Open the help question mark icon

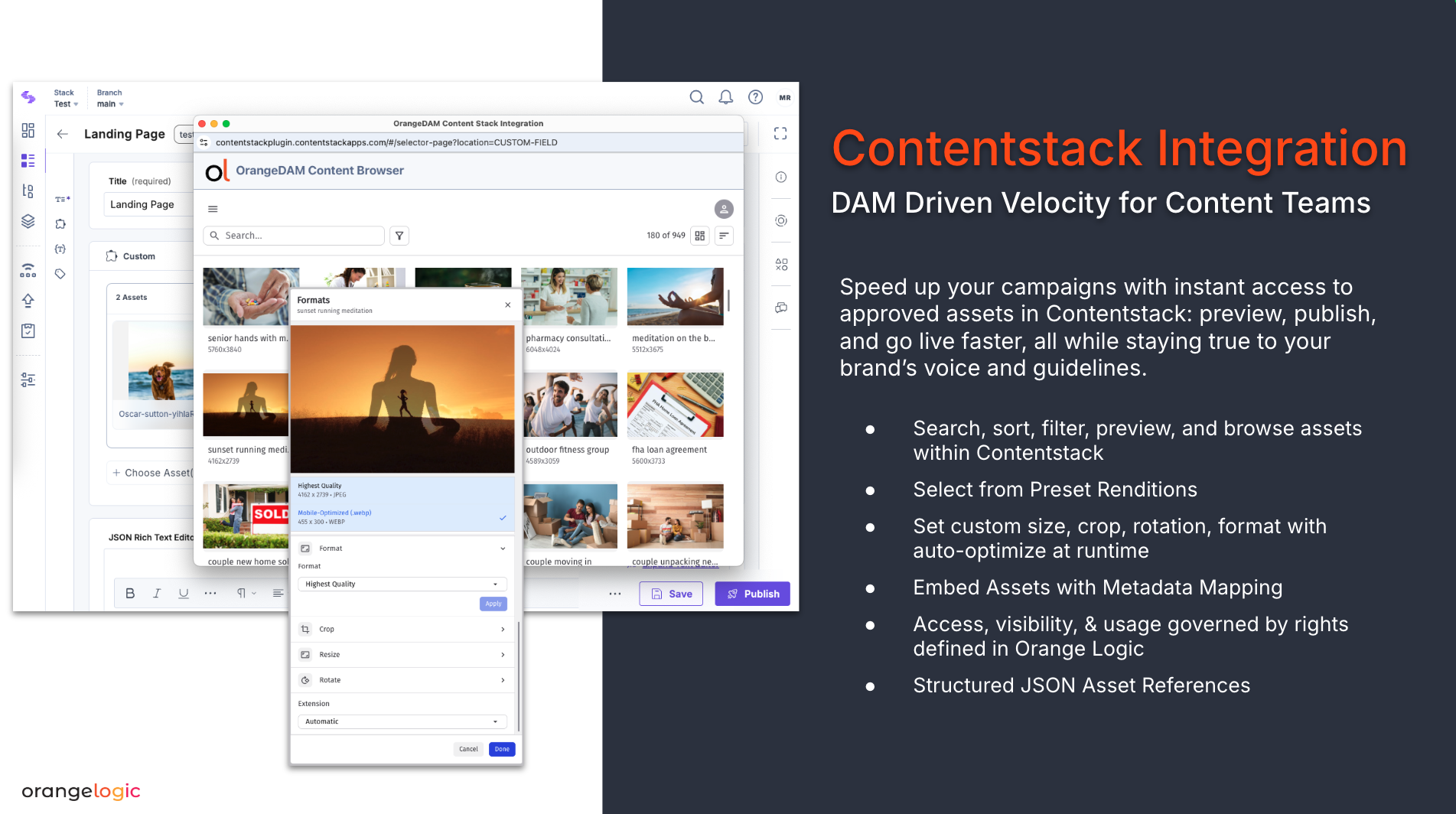point(755,97)
